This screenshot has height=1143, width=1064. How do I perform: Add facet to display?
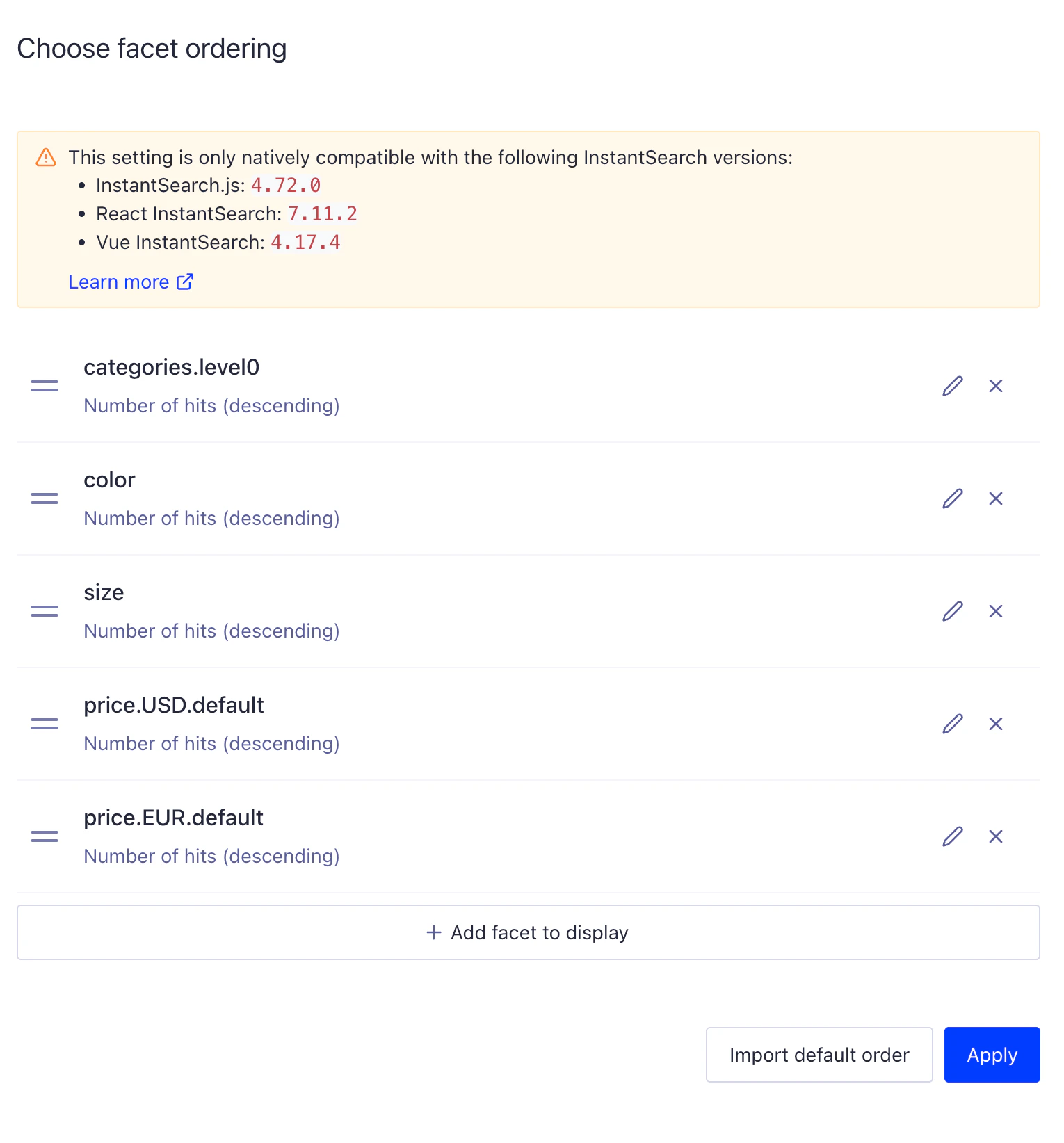tap(527, 932)
